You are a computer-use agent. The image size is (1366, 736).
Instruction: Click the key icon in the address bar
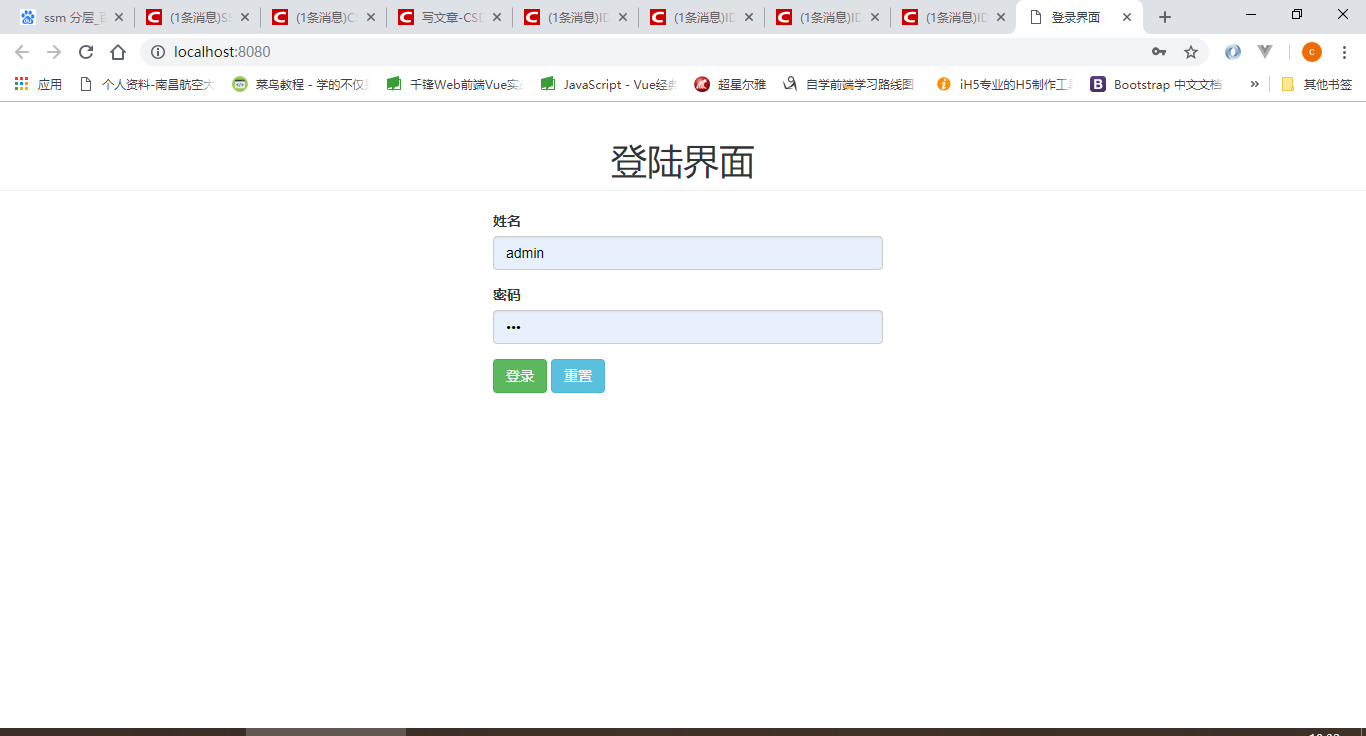[1158, 51]
